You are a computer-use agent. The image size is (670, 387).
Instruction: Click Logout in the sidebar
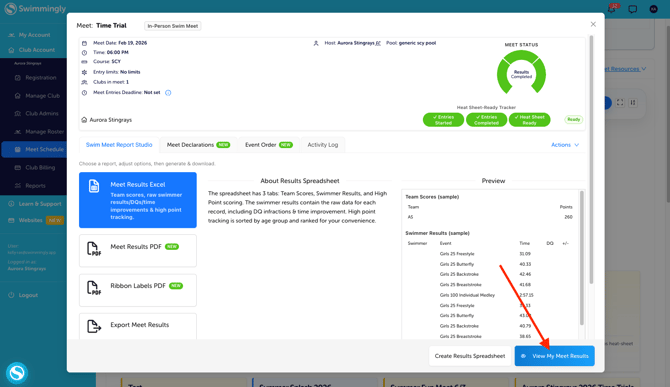click(x=28, y=295)
